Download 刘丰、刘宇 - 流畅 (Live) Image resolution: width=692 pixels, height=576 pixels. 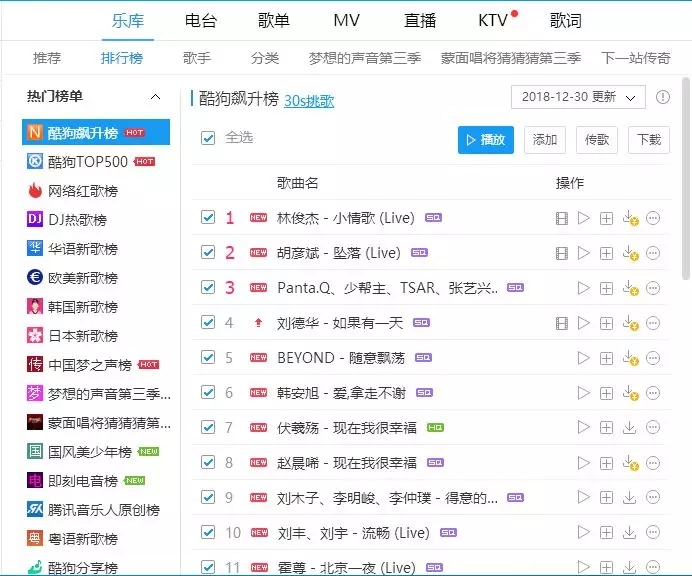[629, 533]
